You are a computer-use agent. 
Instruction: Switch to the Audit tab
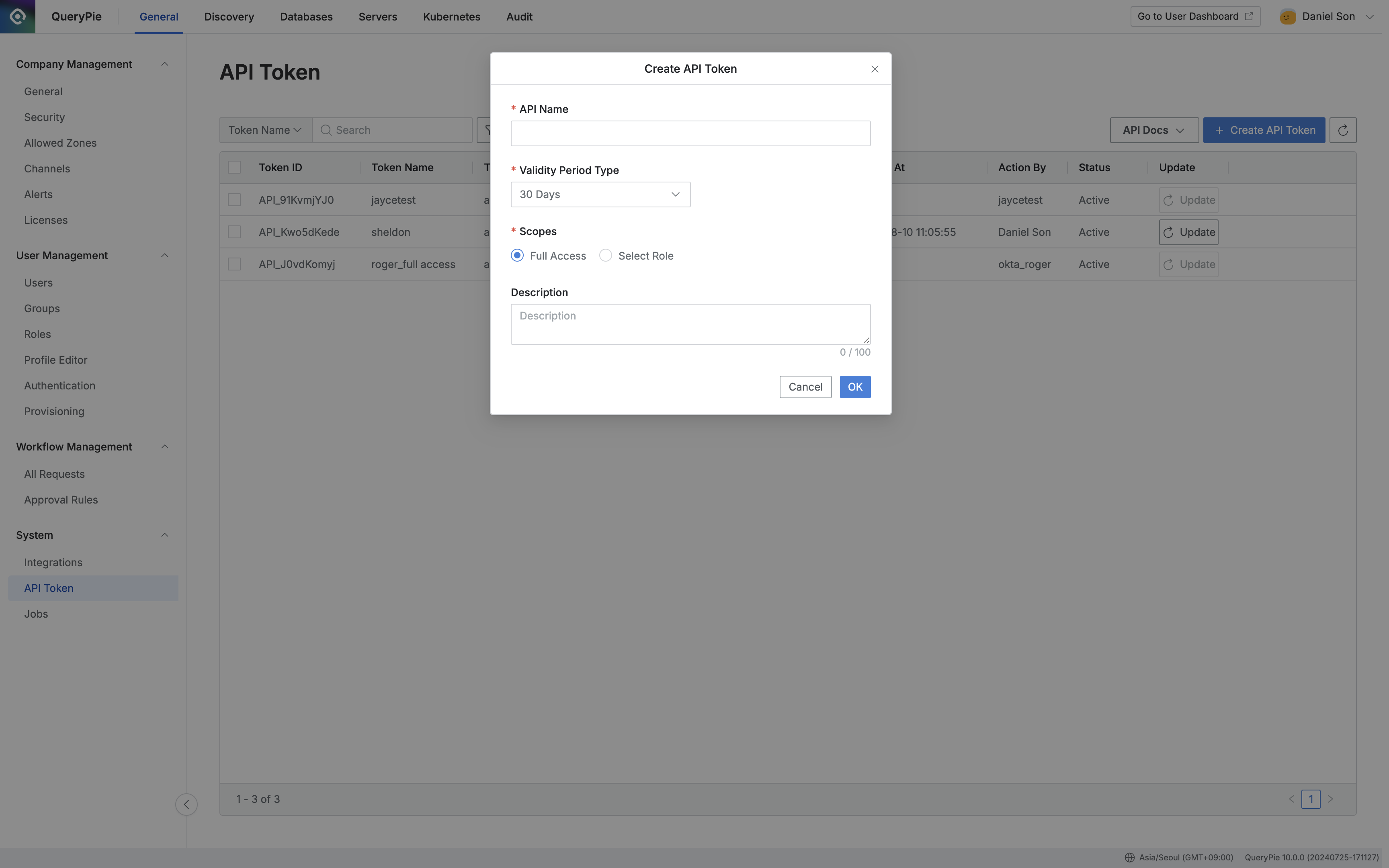519,16
